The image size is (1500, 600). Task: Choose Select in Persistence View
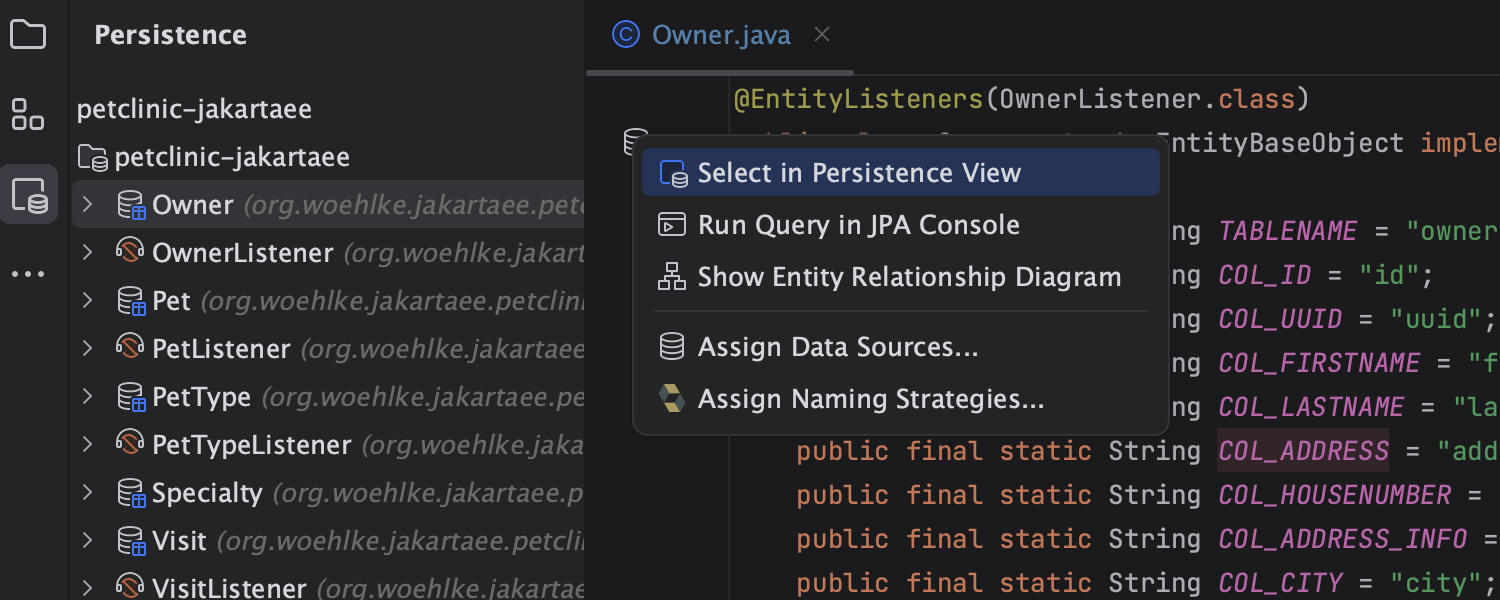pyautogui.click(x=858, y=173)
